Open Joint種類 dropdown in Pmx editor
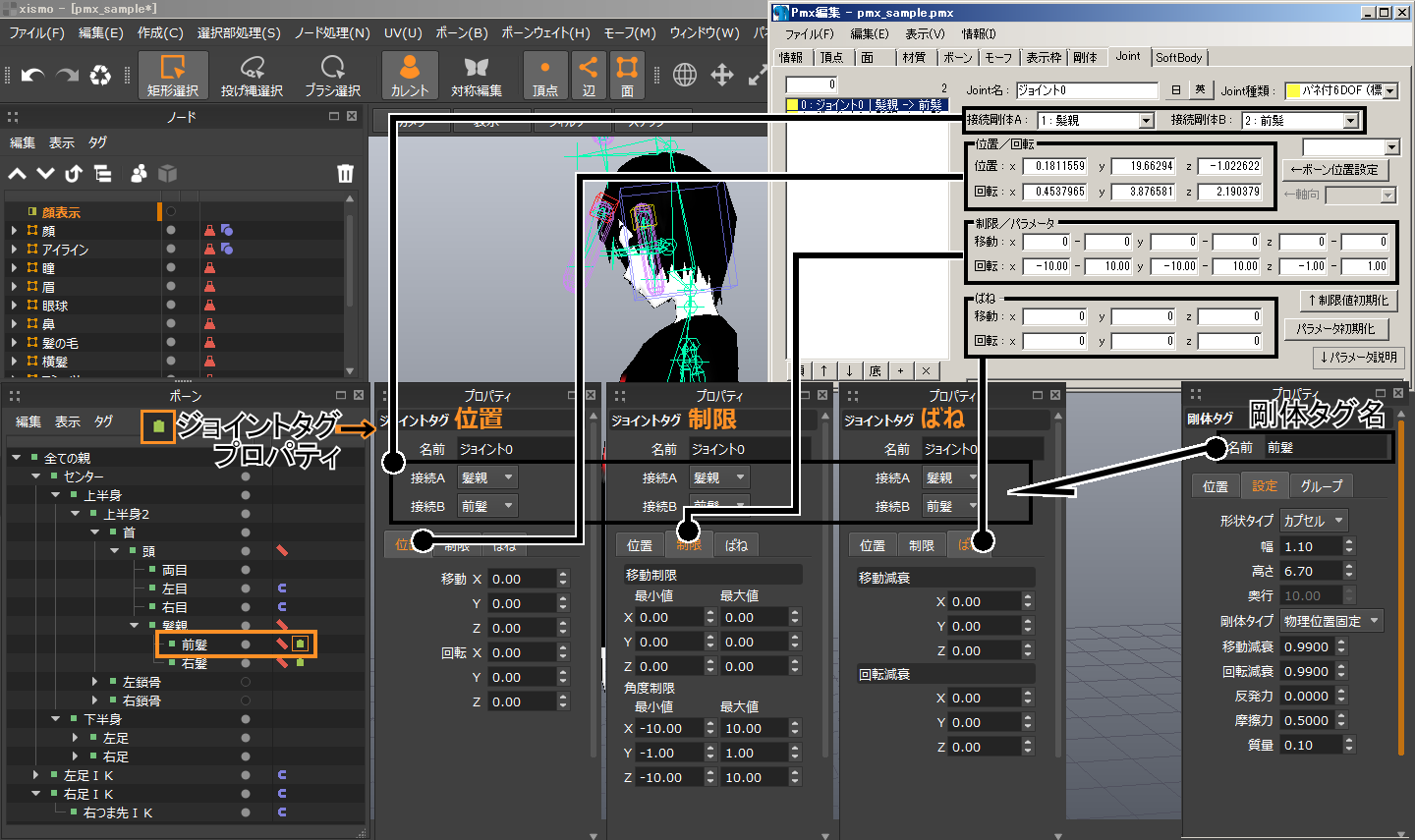 tap(1390, 90)
